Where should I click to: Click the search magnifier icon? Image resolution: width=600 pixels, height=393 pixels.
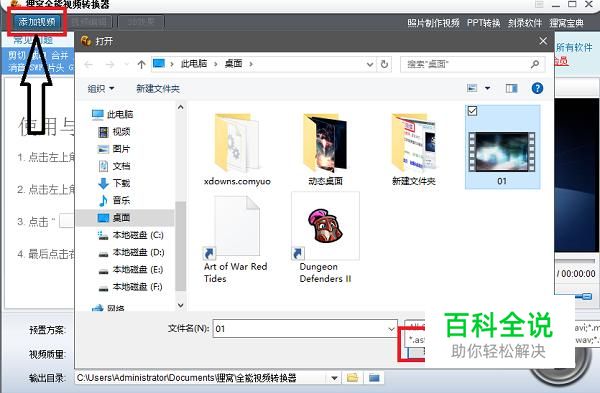[535, 64]
